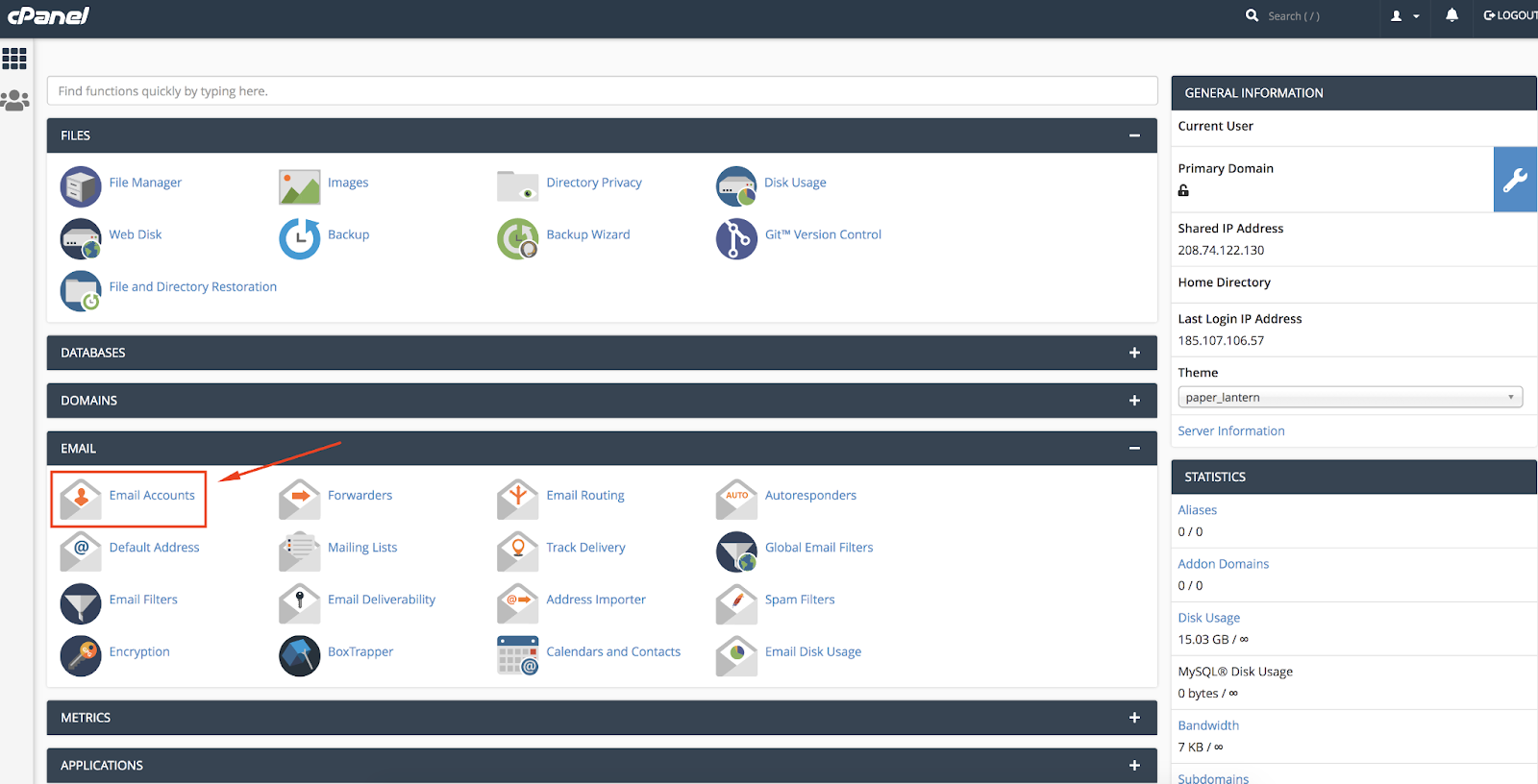Click the Logout button
The height and width of the screenshot is (784, 1538).
[x=1510, y=15]
